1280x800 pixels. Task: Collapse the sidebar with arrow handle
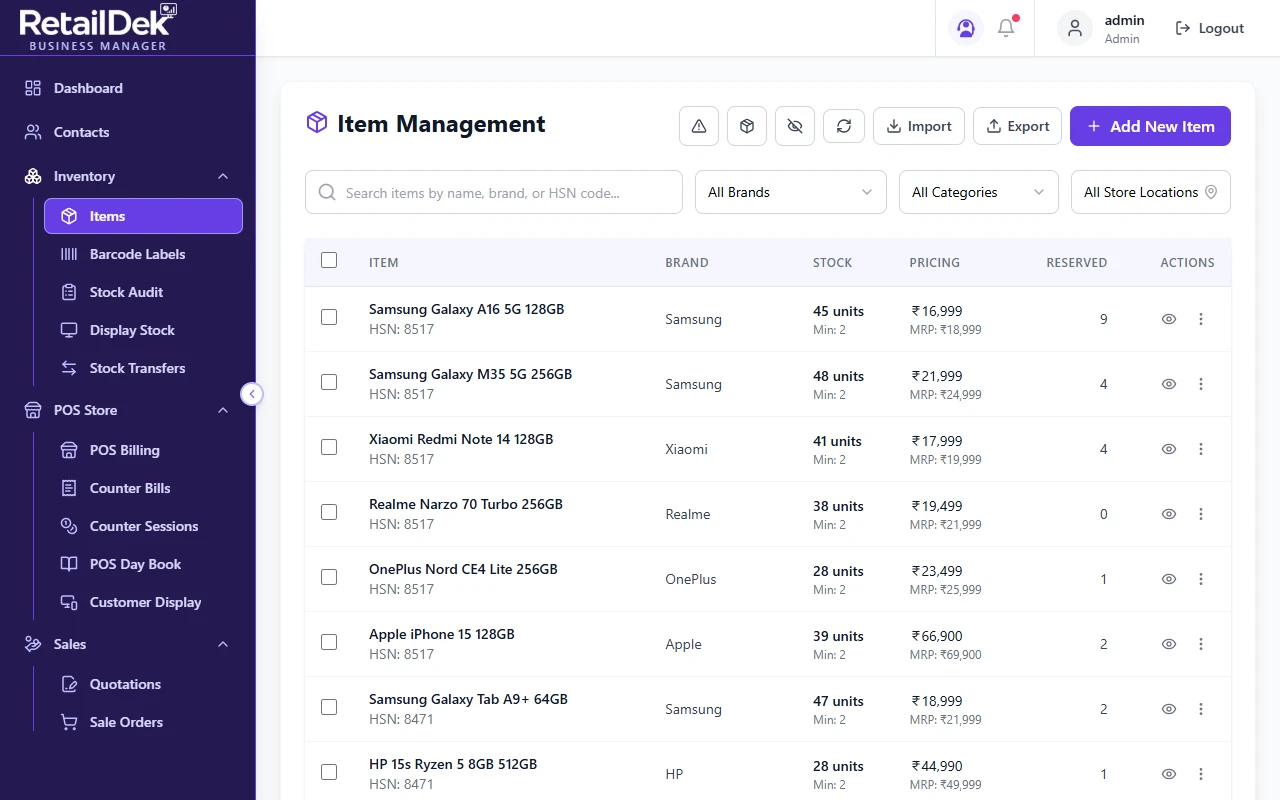click(252, 394)
